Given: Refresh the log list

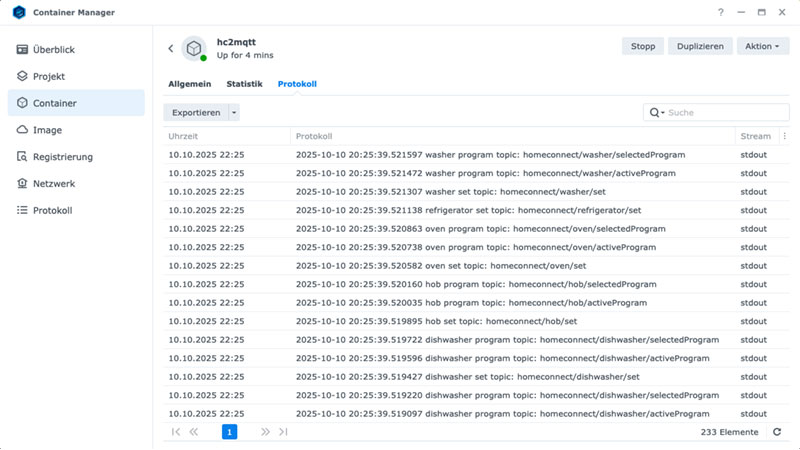Looking at the screenshot, I should click(x=777, y=432).
